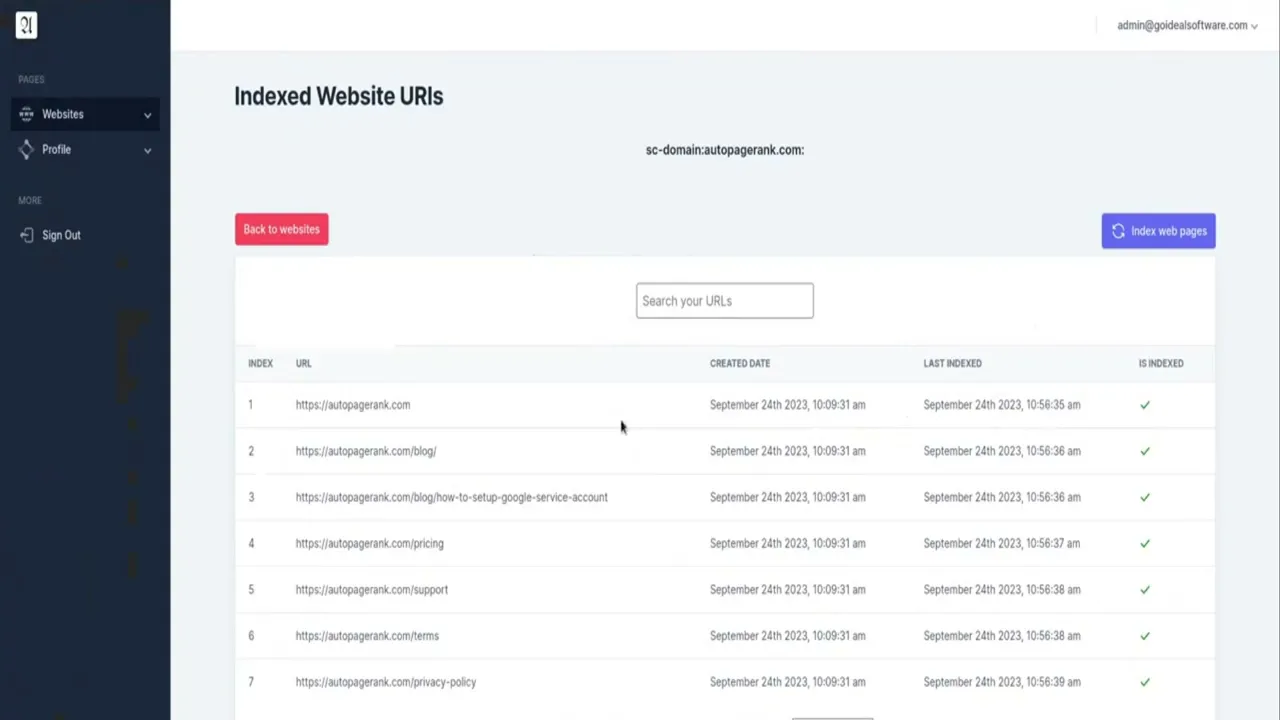Click the checkmark for how-to-setup-google-service-account row
1280x720 pixels.
[1145, 497]
